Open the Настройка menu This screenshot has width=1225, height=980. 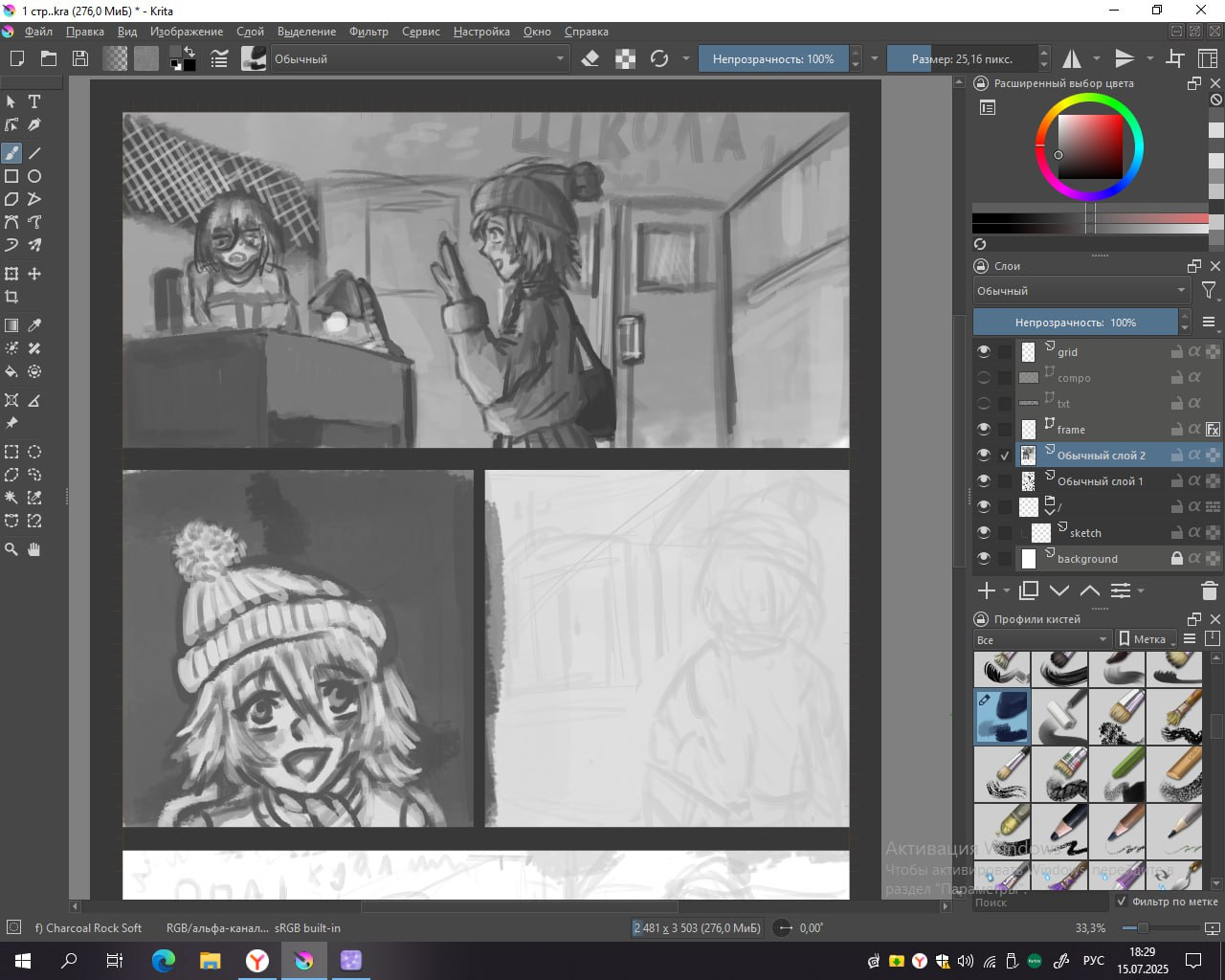coord(481,32)
